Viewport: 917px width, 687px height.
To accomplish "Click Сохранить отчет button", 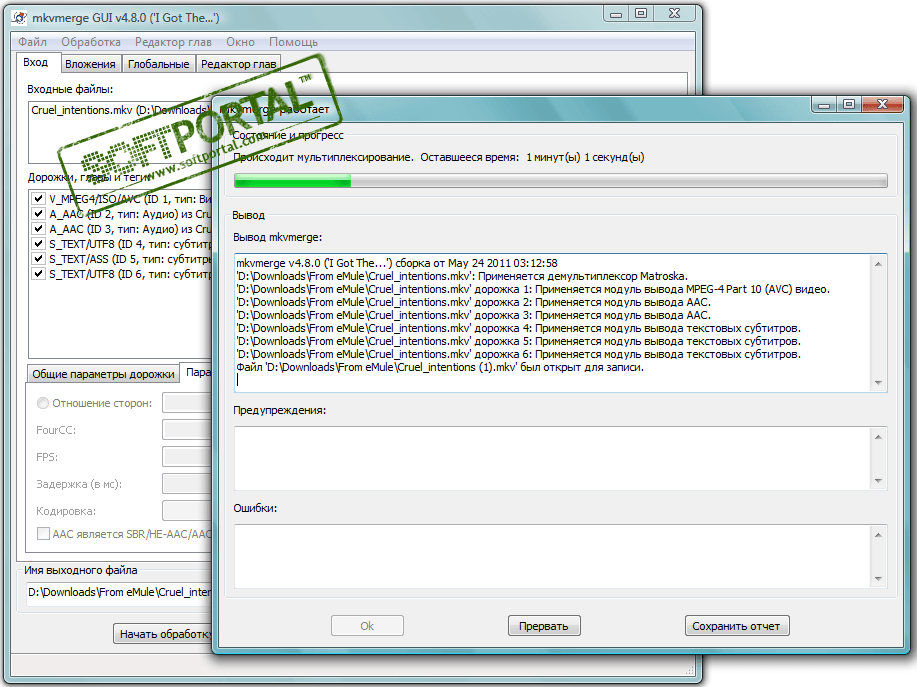I will click(737, 626).
